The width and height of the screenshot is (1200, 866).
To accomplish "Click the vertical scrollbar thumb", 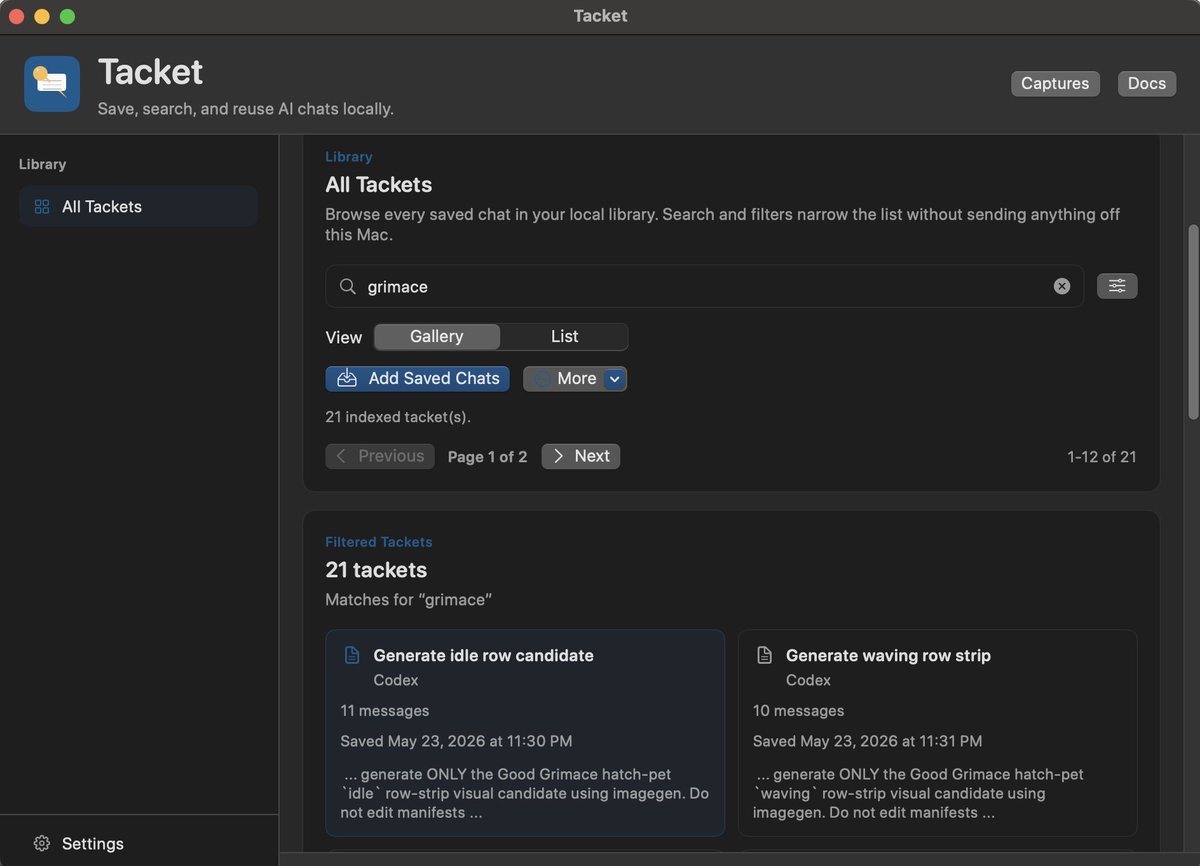I will [x=1192, y=321].
